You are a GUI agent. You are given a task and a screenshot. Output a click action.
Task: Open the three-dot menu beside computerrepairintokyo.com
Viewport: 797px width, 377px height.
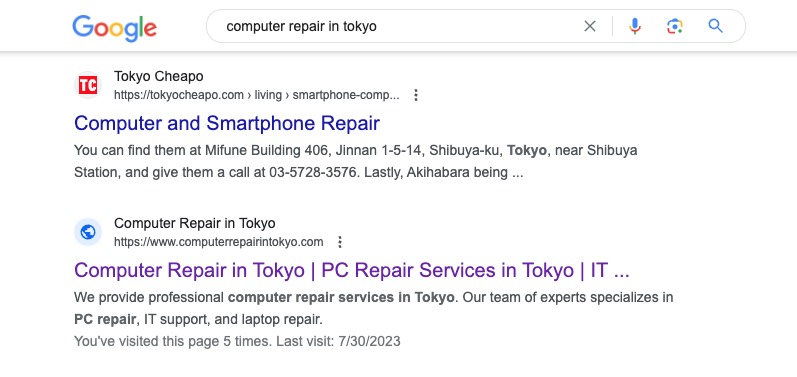click(340, 242)
